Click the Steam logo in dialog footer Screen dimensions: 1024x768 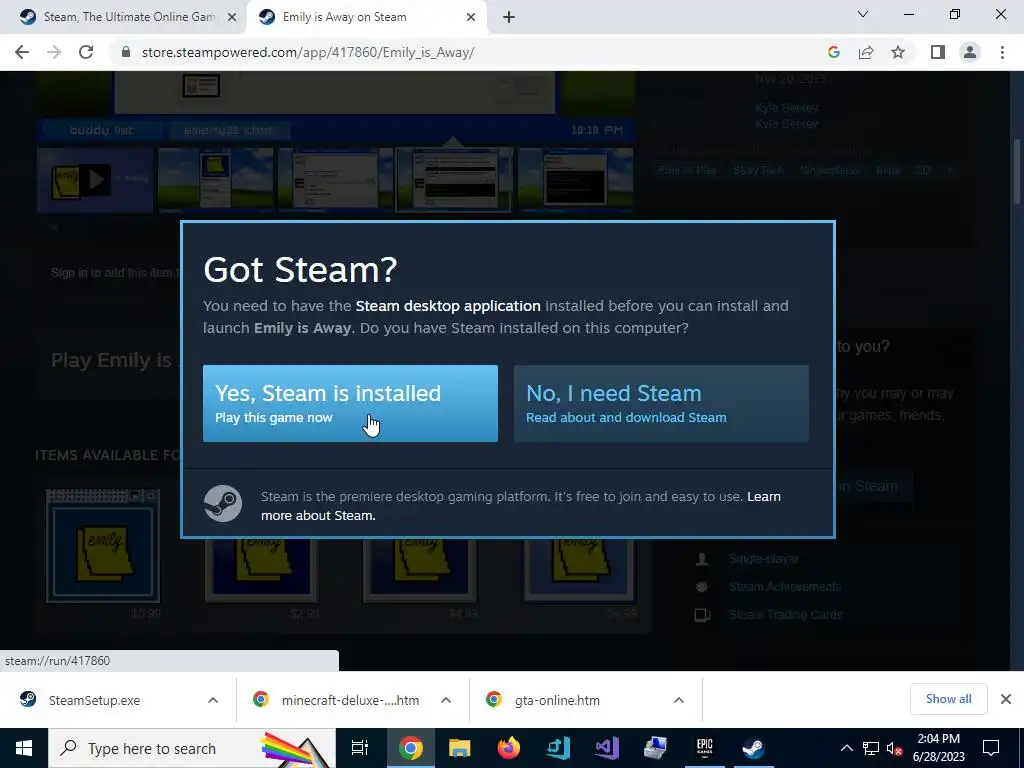pyautogui.click(x=223, y=504)
